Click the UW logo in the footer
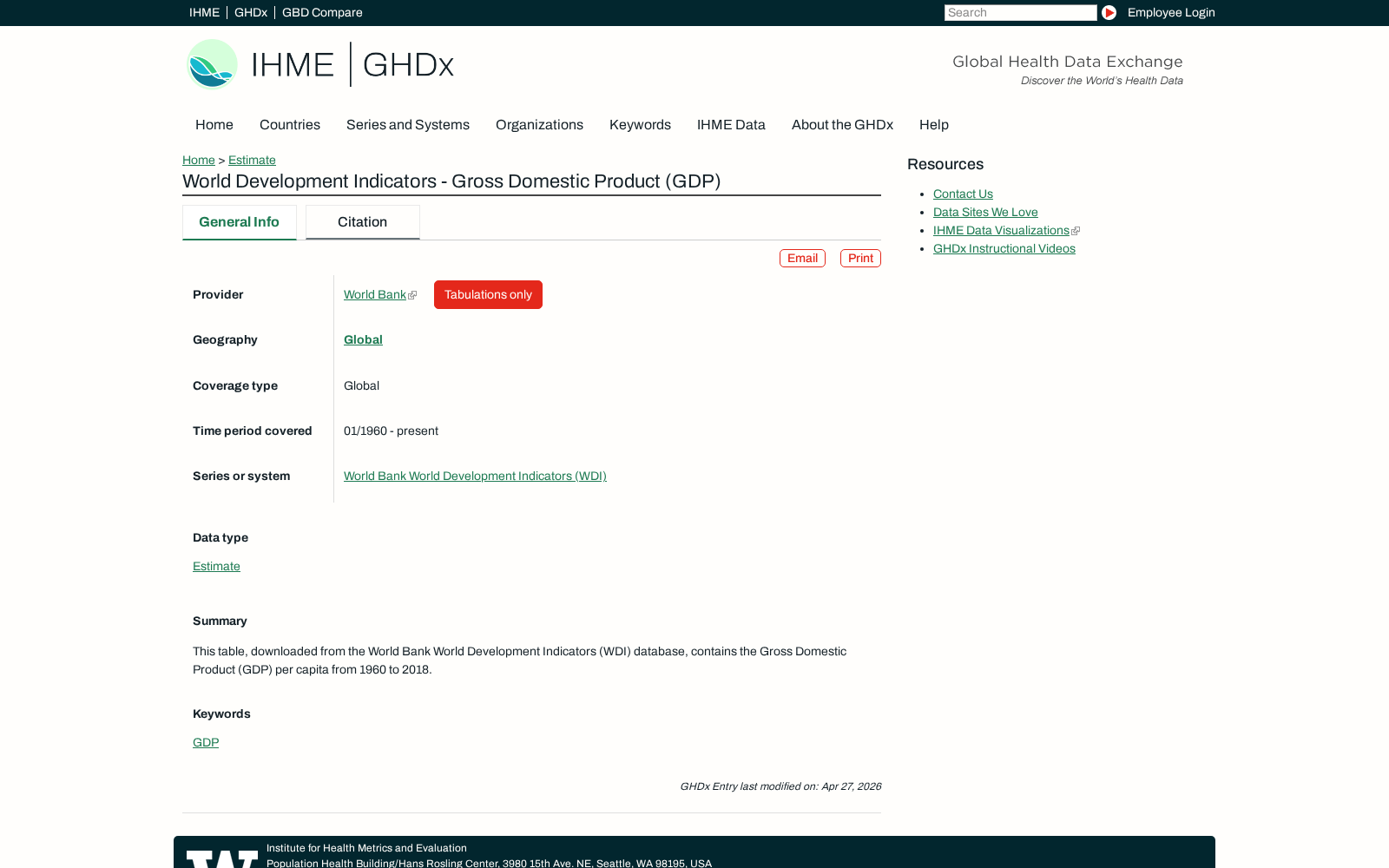 222,859
